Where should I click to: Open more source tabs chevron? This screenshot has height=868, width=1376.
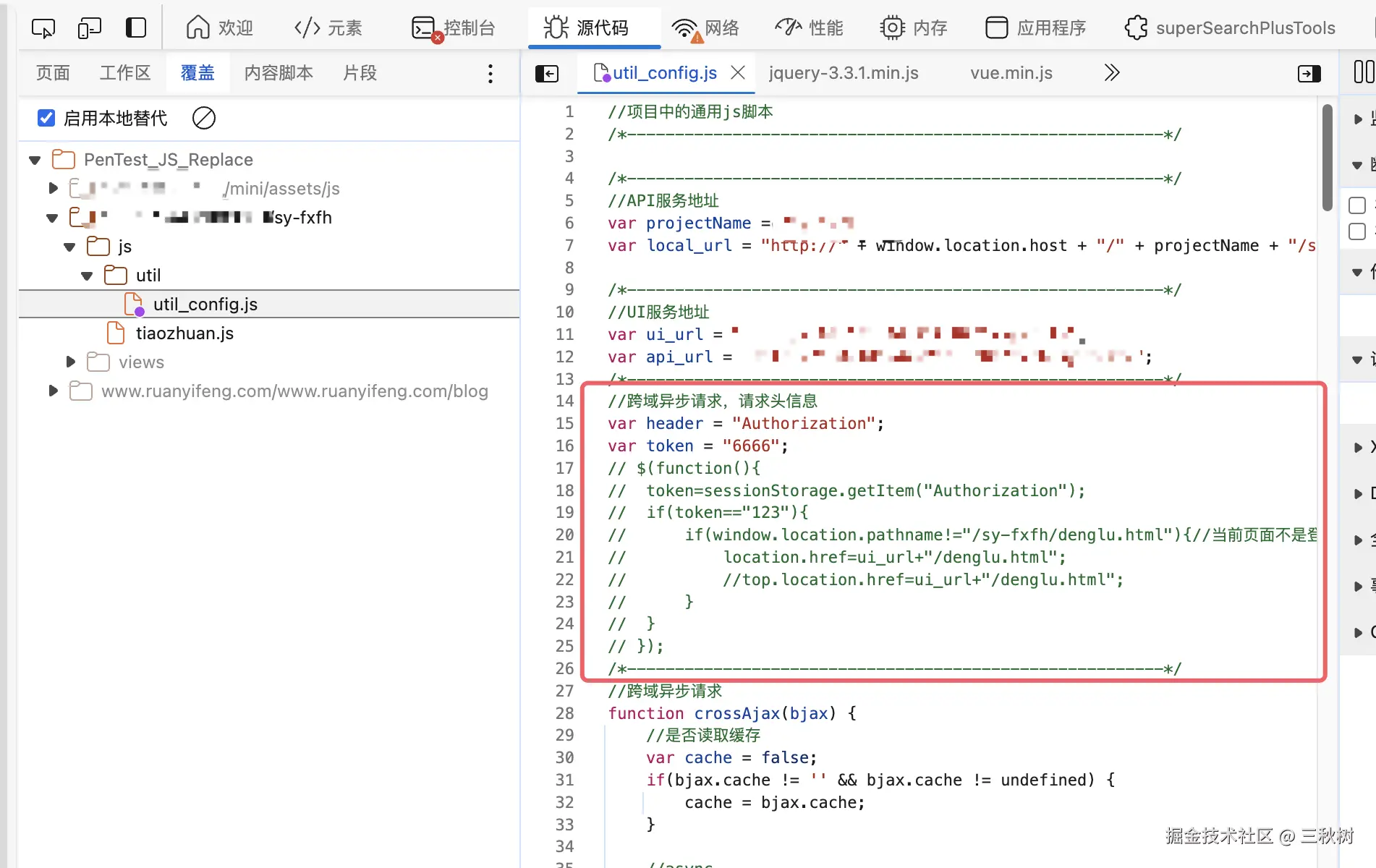click(1111, 73)
